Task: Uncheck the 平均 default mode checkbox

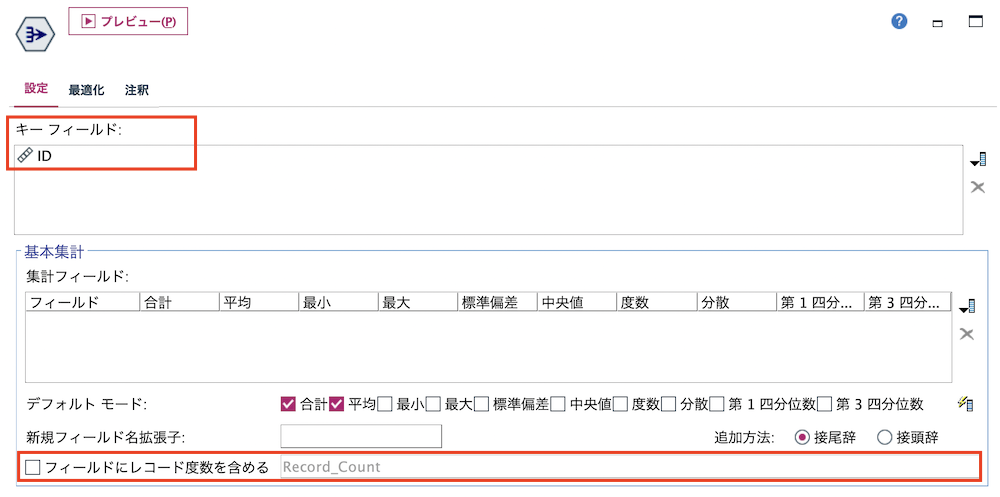Action: [337, 404]
